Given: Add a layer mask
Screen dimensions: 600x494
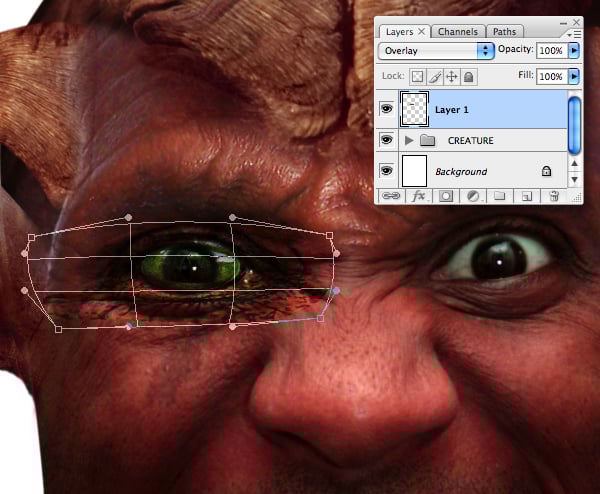Looking at the screenshot, I should click(445, 196).
